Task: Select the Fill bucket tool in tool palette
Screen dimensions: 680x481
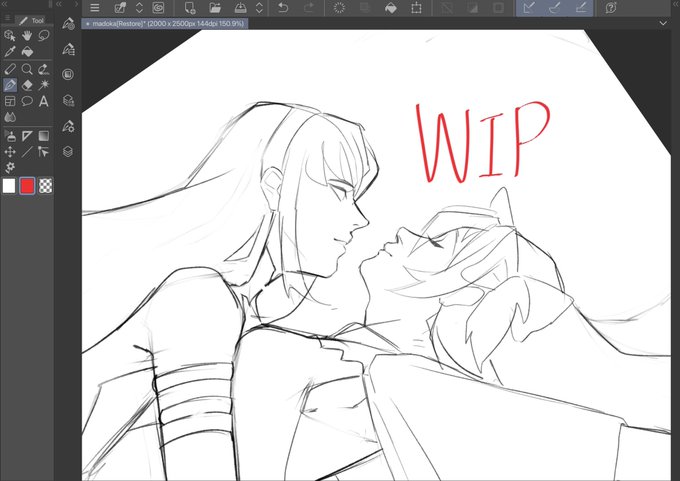Action: pyautogui.click(x=27, y=52)
